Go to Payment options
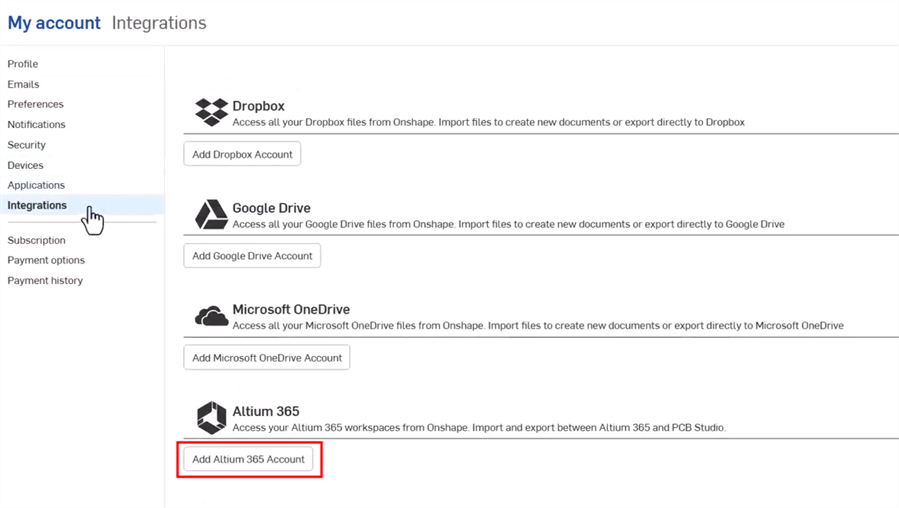 point(46,260)
